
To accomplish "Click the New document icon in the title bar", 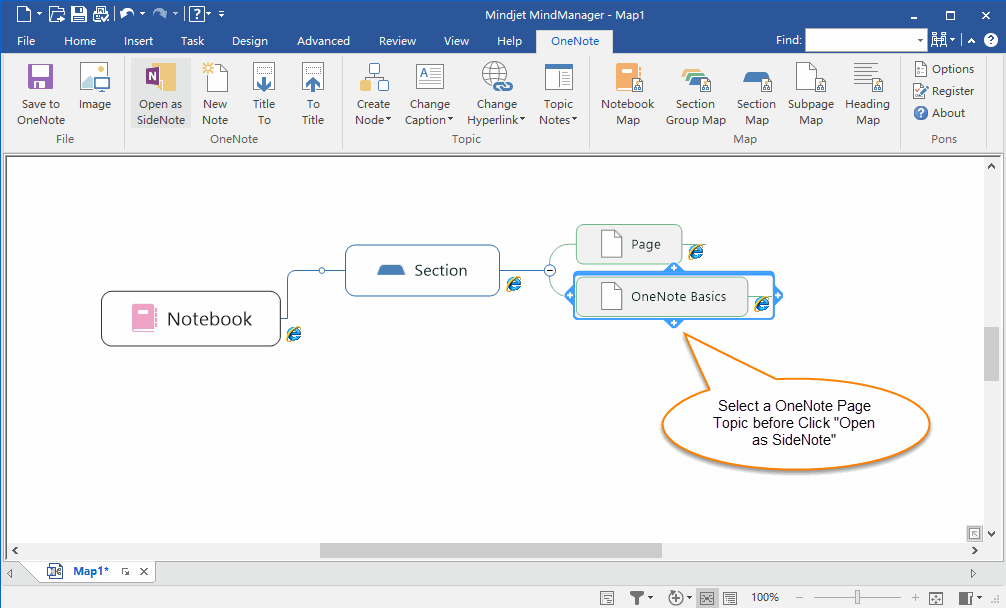I will (24, 13).
